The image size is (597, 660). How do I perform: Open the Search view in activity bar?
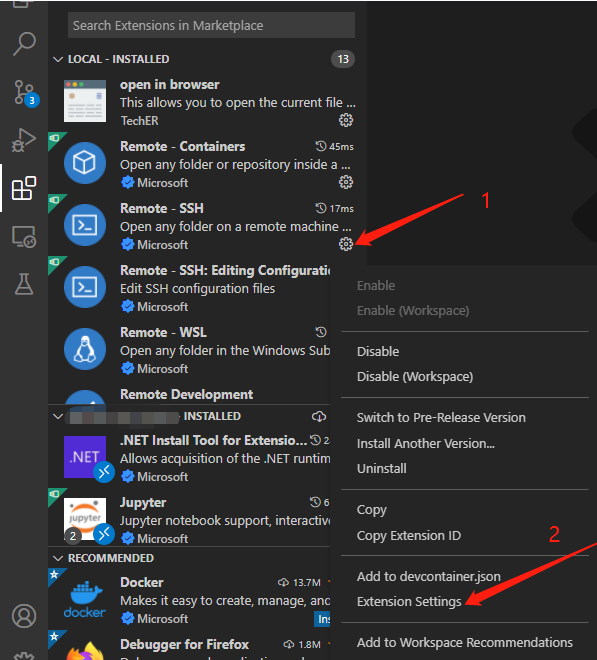[x=24, y=44]
